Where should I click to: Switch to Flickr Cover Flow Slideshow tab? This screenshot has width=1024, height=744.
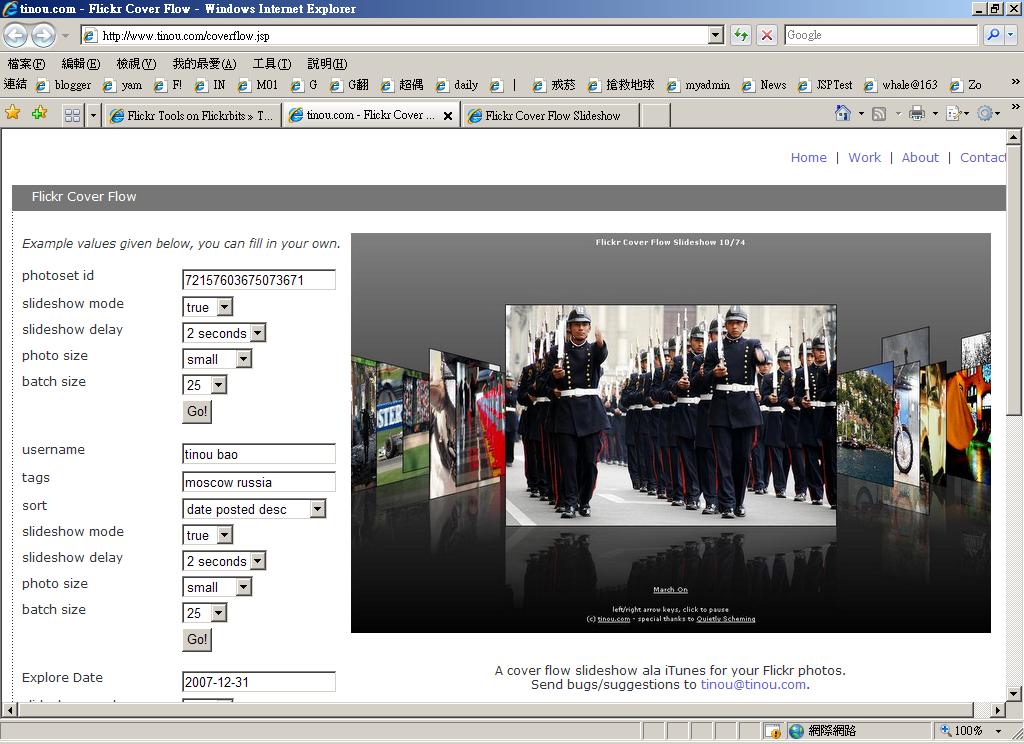click(x=551, y=116)
